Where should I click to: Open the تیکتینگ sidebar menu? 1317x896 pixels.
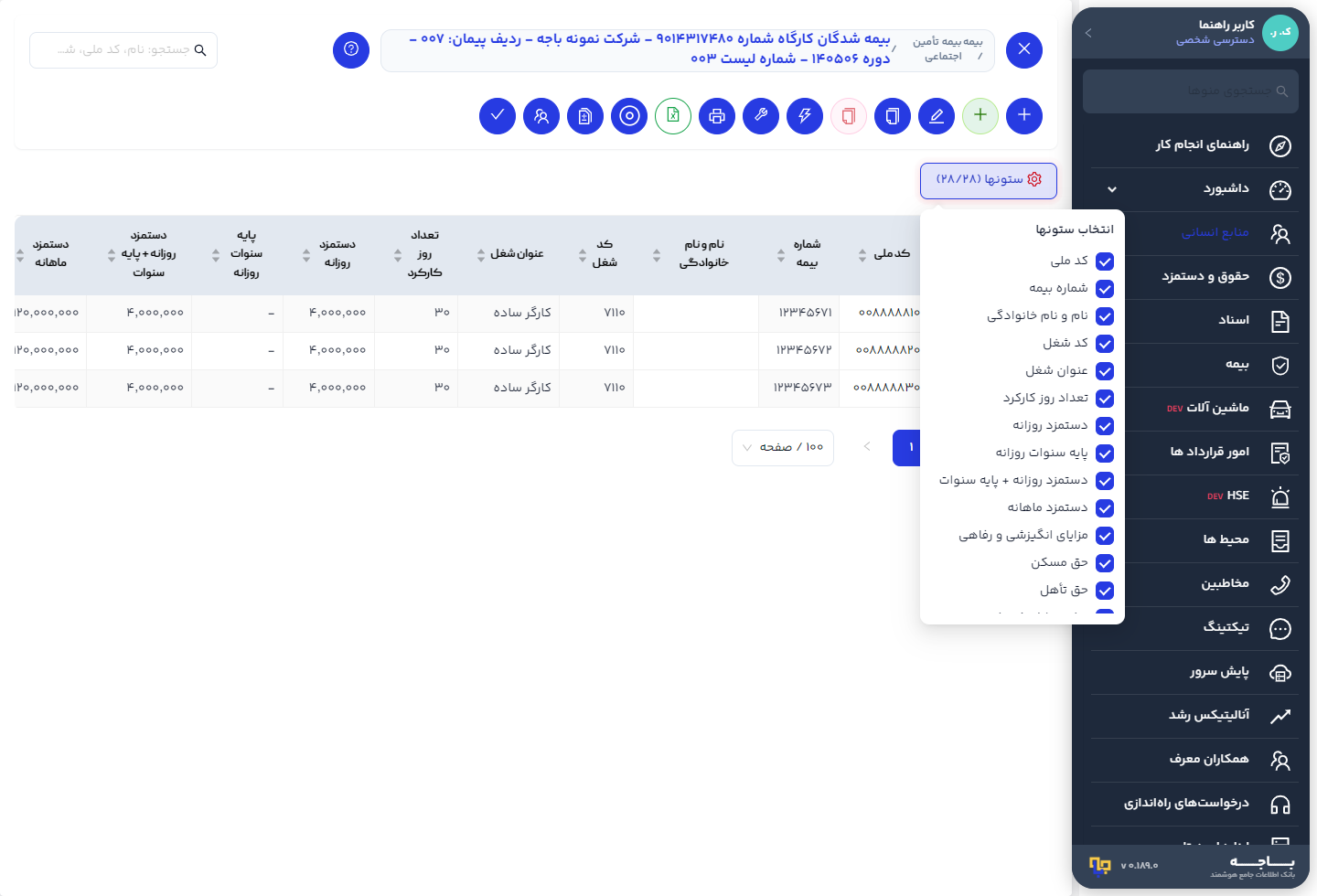point(1193,628)
